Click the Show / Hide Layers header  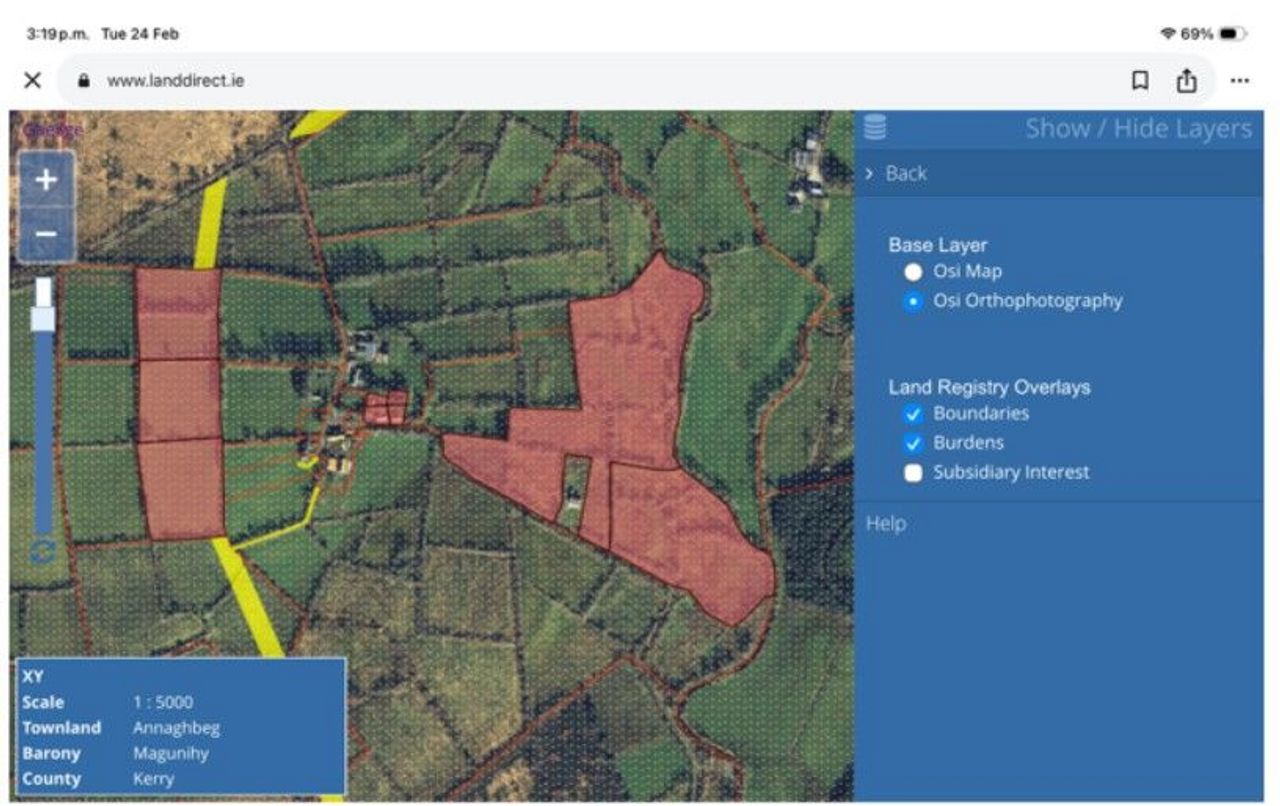click(x=1138, y=129)
